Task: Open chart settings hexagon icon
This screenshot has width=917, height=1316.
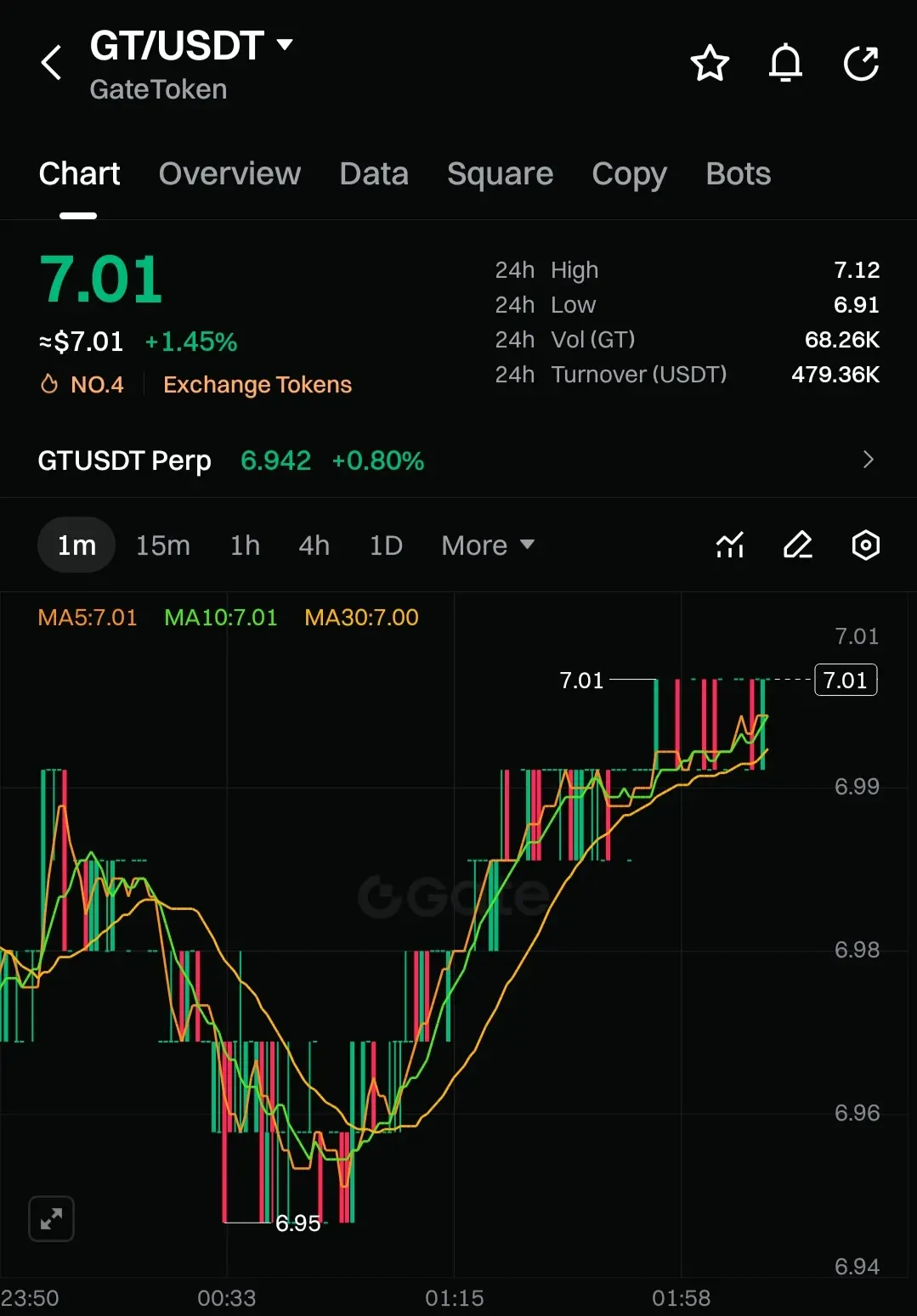Action: point(865,545)
